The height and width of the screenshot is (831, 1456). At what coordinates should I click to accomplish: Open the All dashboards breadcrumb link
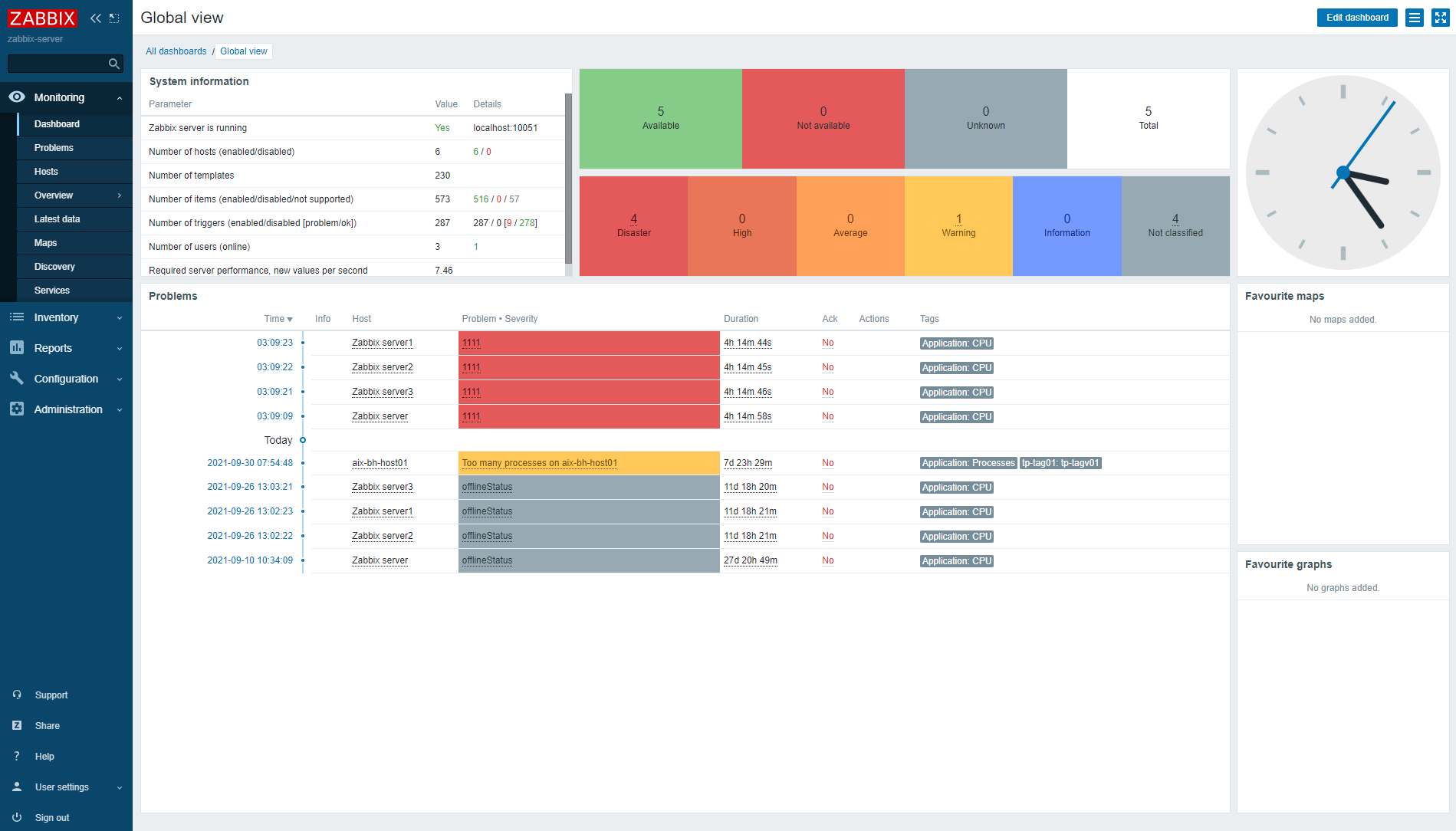pos(176,51)
